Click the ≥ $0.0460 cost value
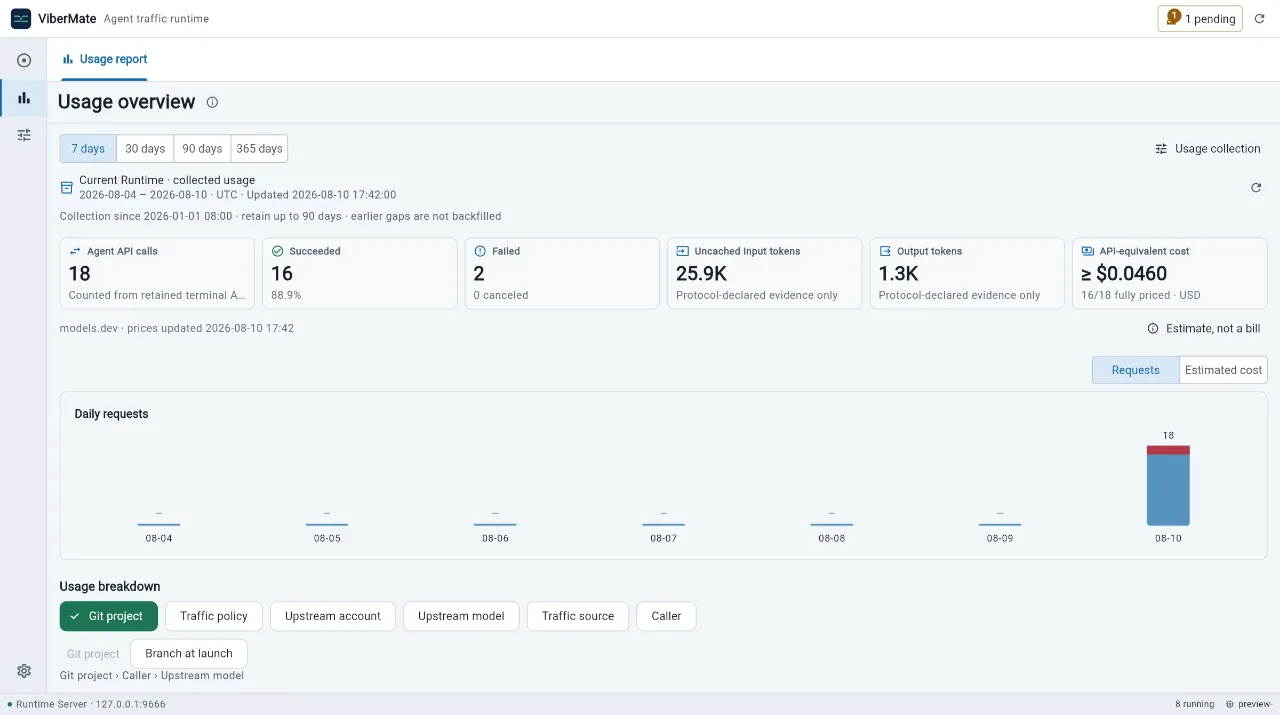 1124,273
